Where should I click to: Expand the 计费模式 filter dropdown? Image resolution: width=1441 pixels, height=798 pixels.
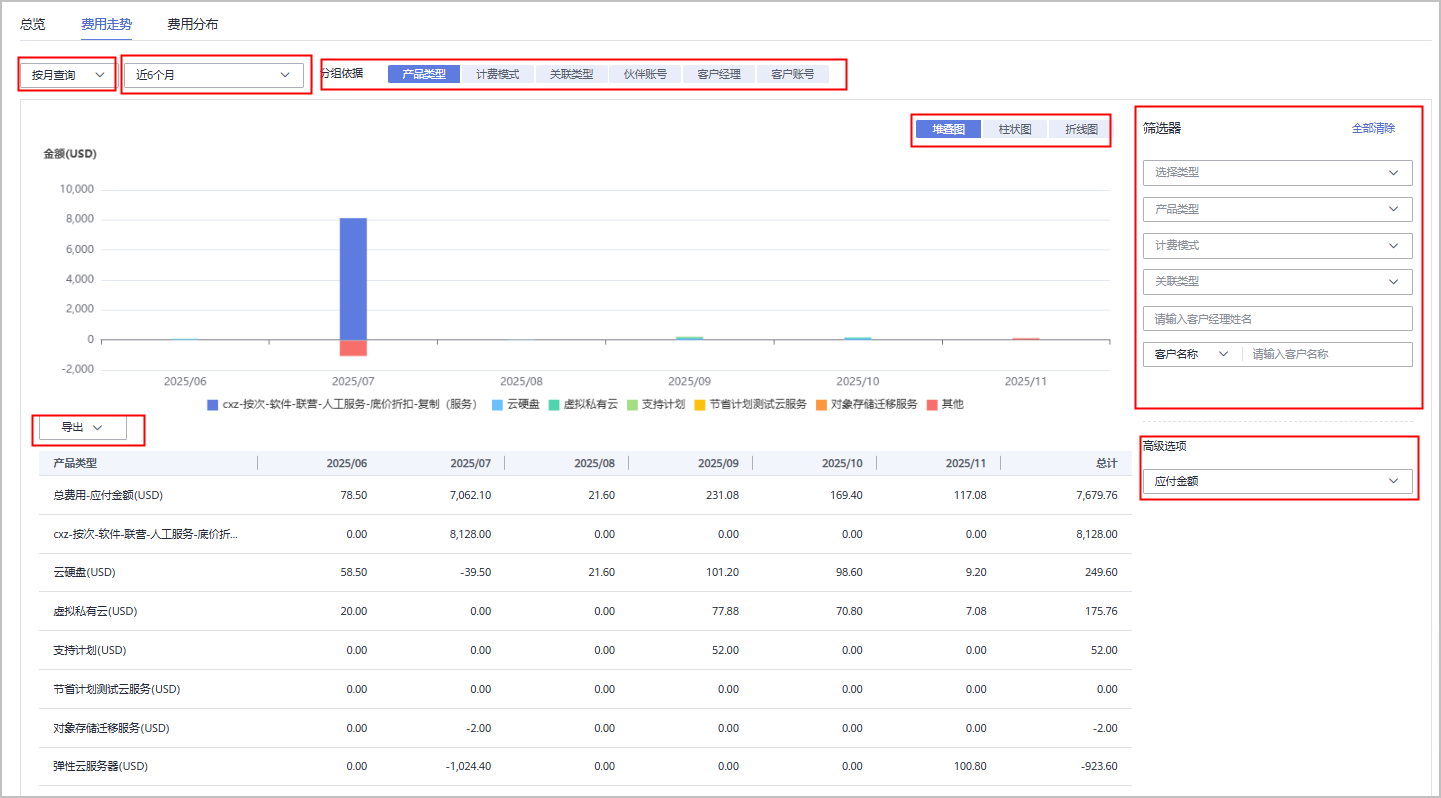(1277, 245)
